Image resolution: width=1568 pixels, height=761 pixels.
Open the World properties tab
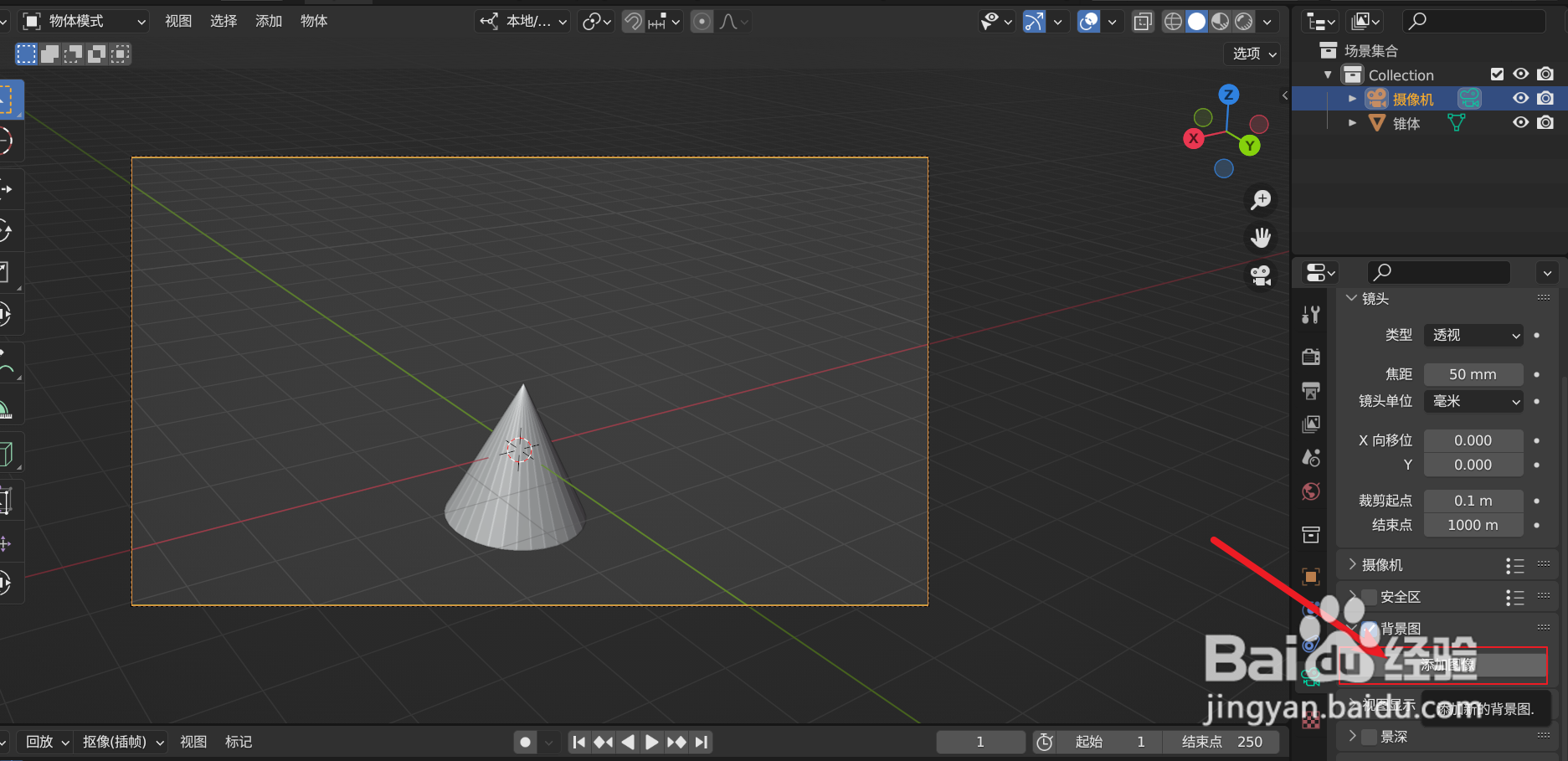1311,491
